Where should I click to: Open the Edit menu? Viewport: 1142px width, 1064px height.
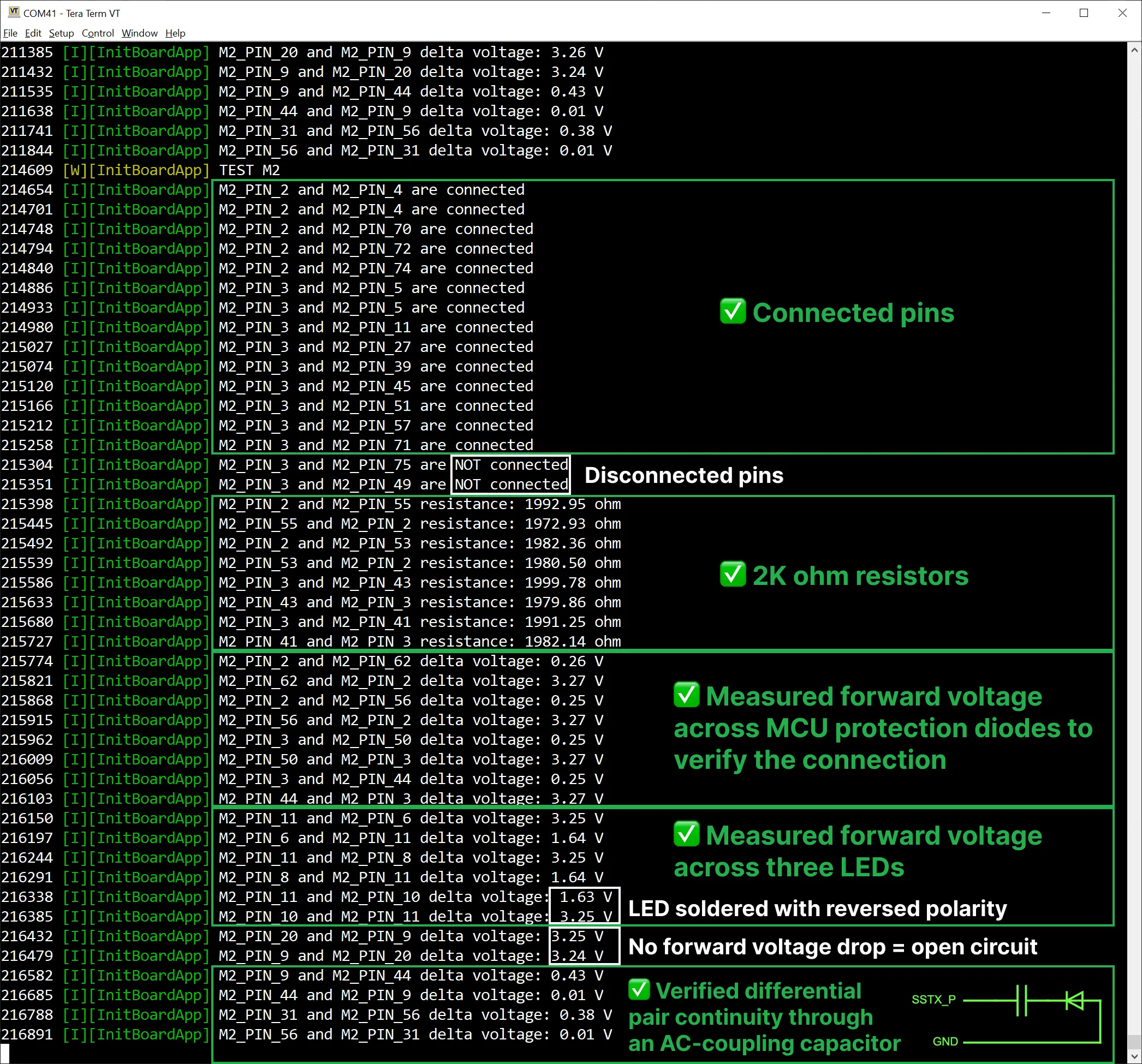33,33
